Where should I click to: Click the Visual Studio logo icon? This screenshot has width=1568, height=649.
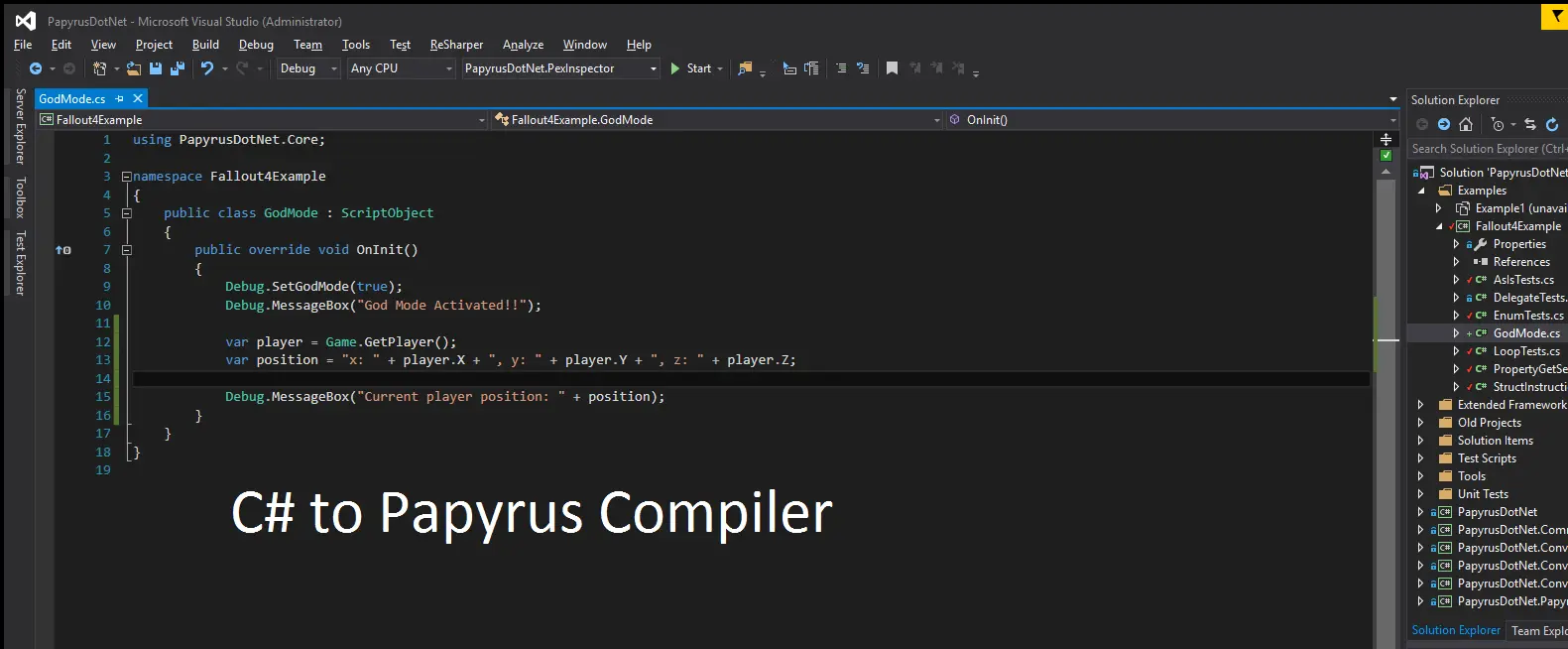click(x=26, y=21)
